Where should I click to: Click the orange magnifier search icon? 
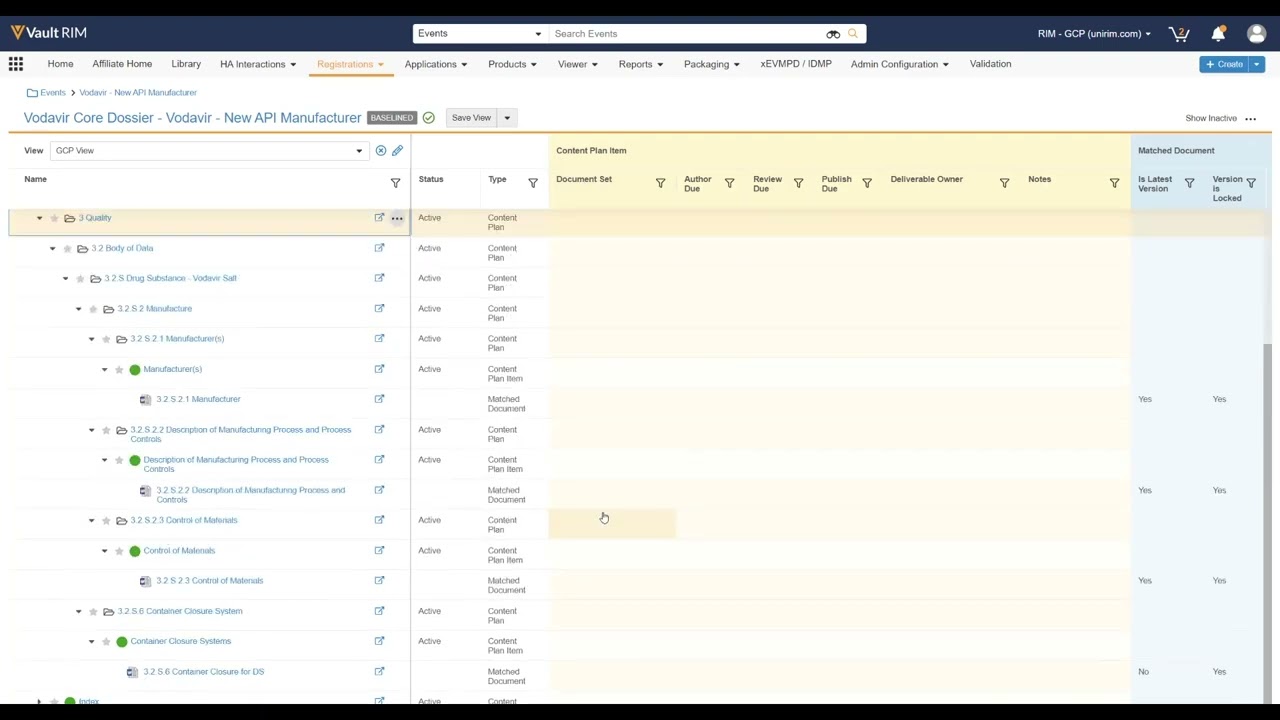pos(853,34)
